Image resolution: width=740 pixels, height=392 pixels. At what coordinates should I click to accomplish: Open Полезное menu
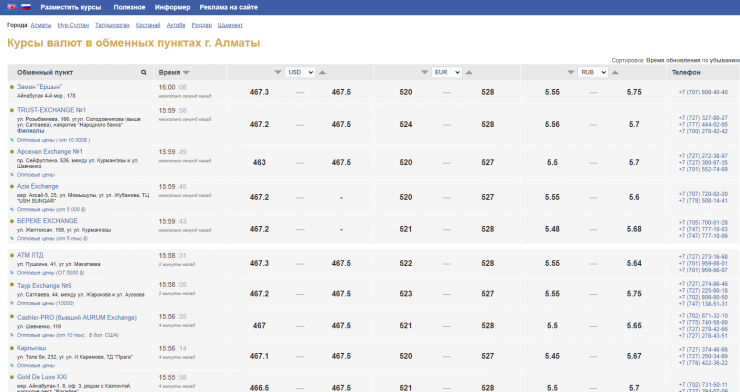click(129, 7)
